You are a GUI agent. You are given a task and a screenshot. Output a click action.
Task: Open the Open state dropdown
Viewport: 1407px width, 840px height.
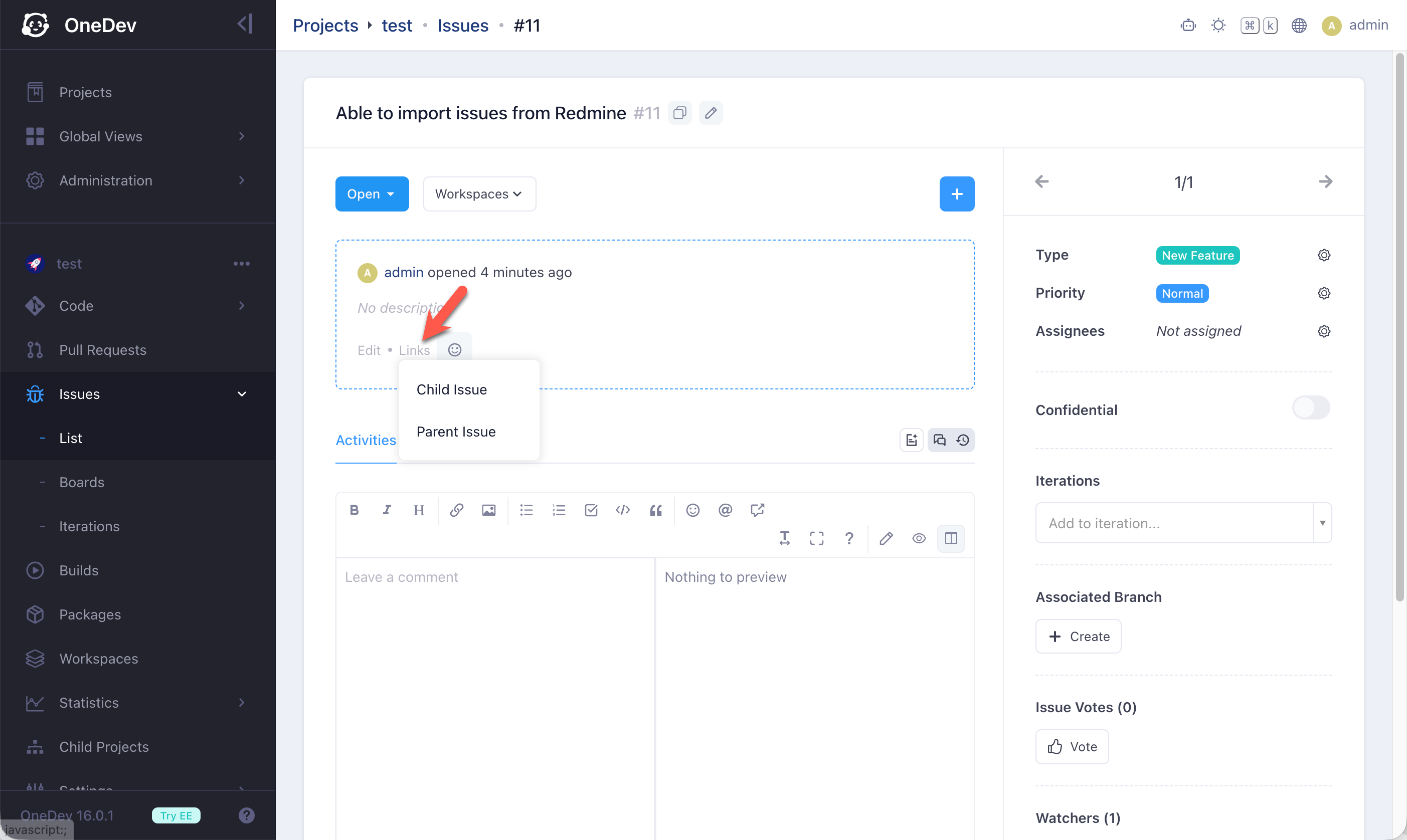[372, 193]
